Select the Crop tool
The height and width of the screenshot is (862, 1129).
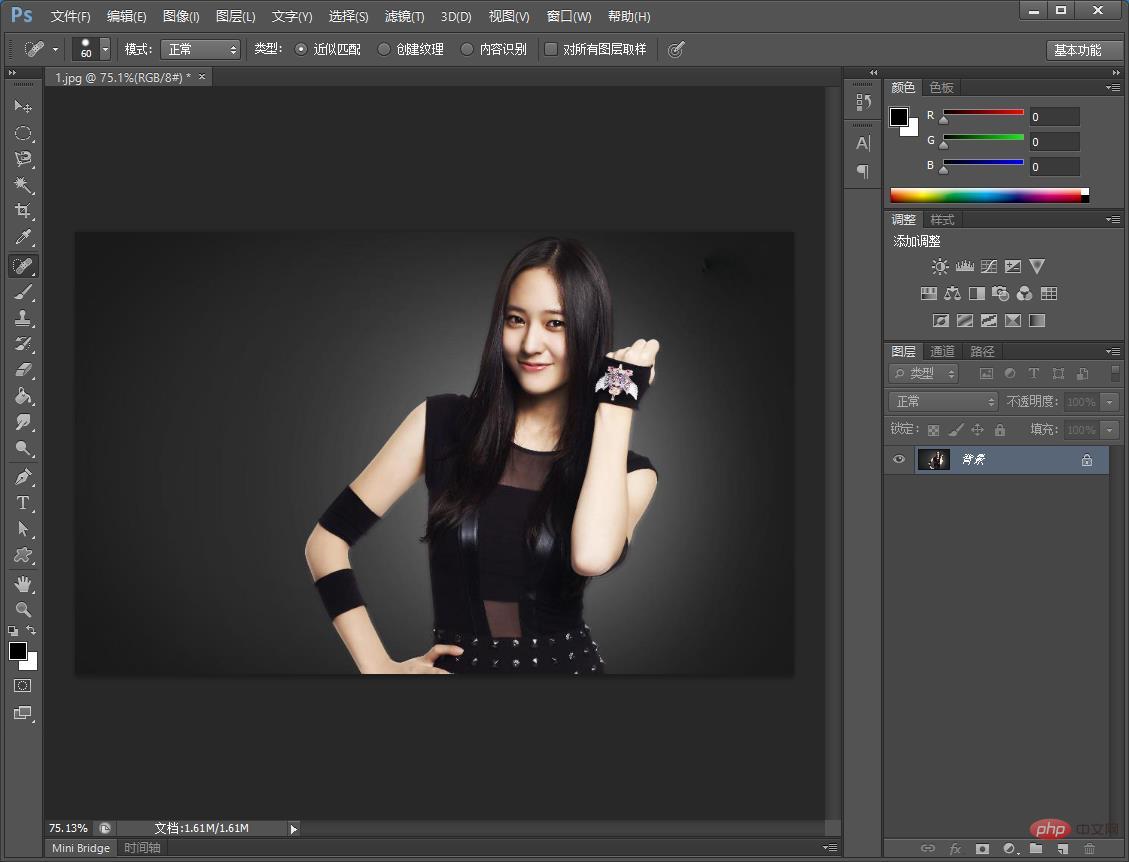(23, 211)
